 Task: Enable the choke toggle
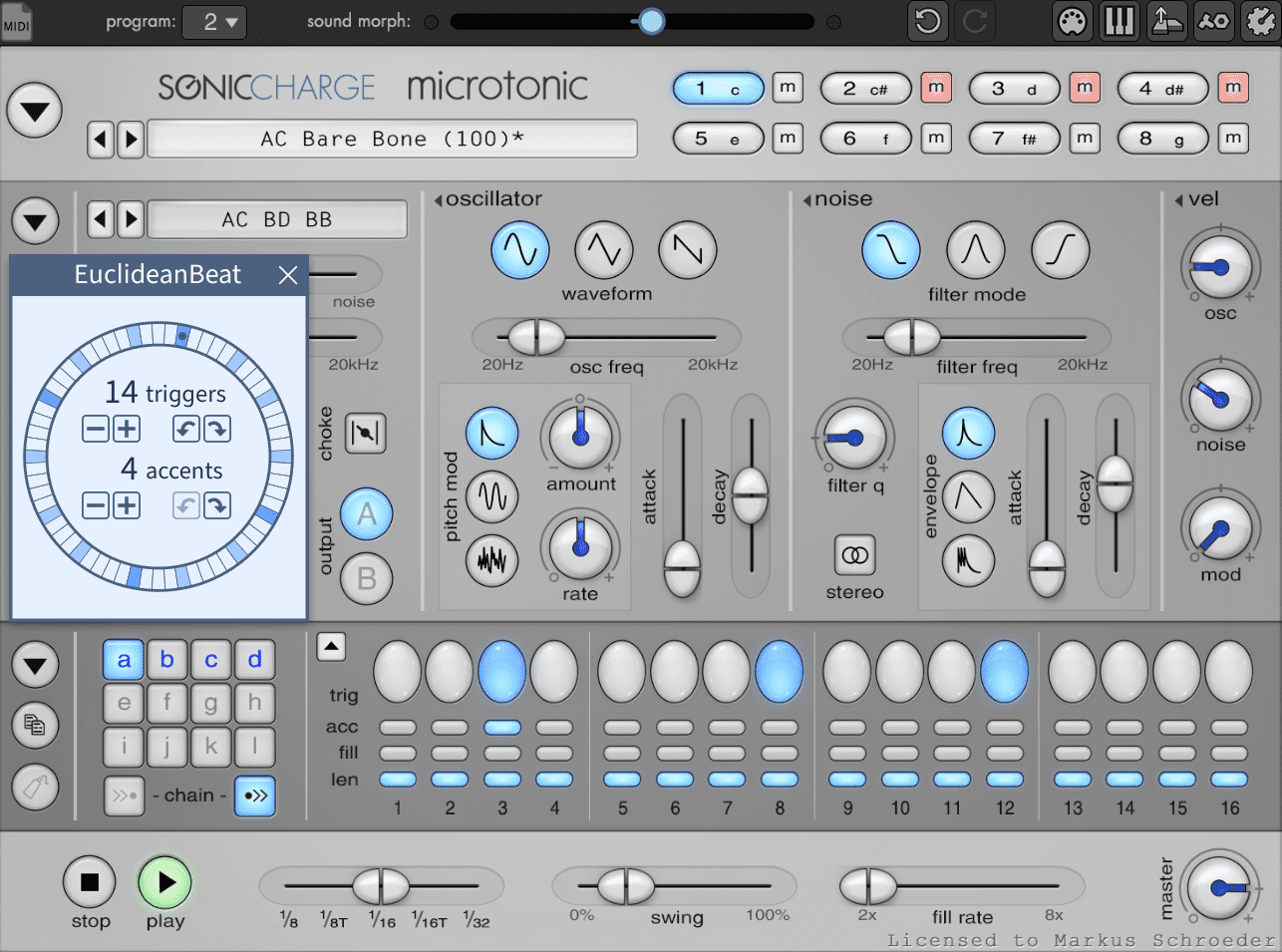(x=365, y=434)
